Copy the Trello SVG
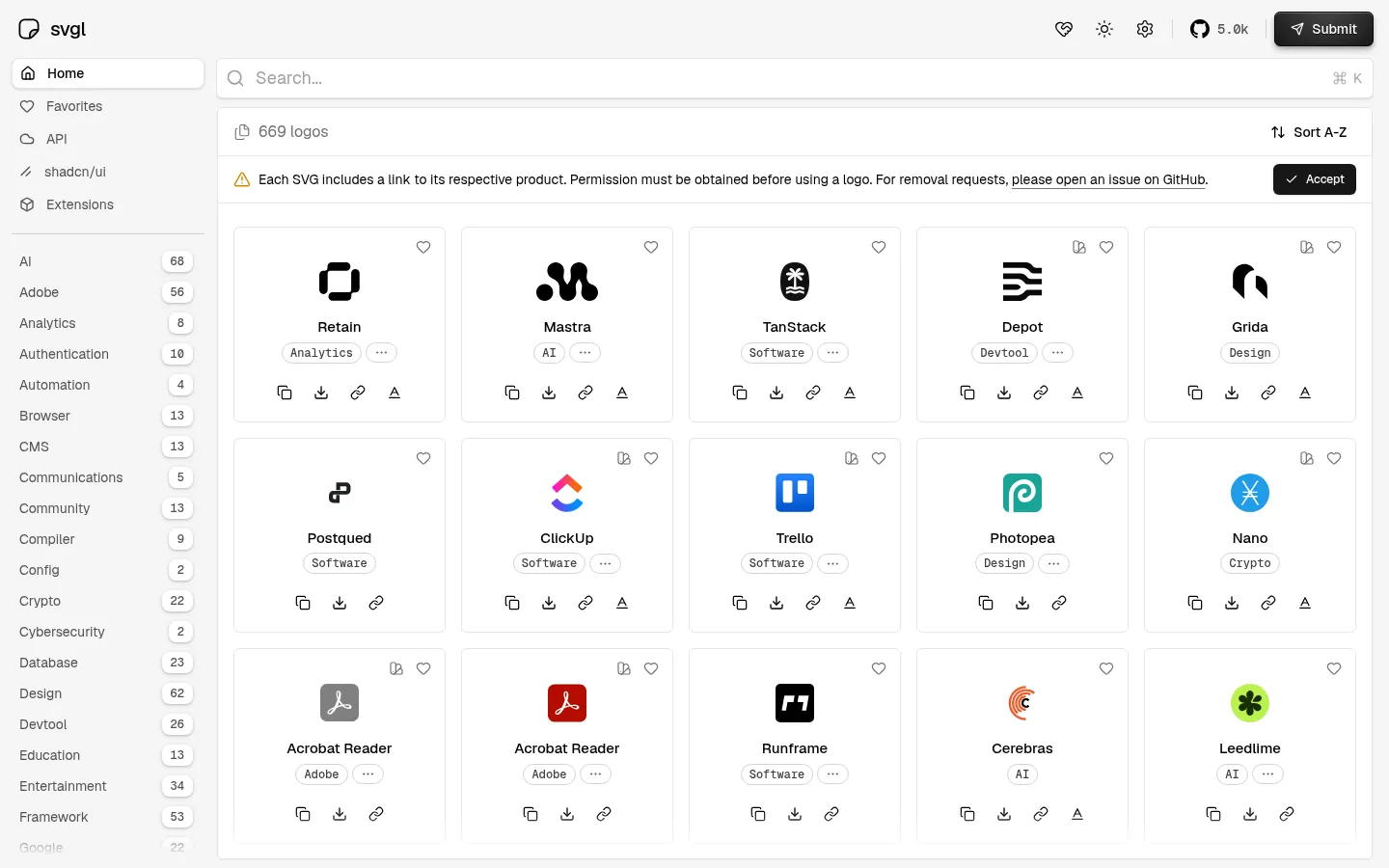This screenshot has height=868, width=1389. coord(740,603)
